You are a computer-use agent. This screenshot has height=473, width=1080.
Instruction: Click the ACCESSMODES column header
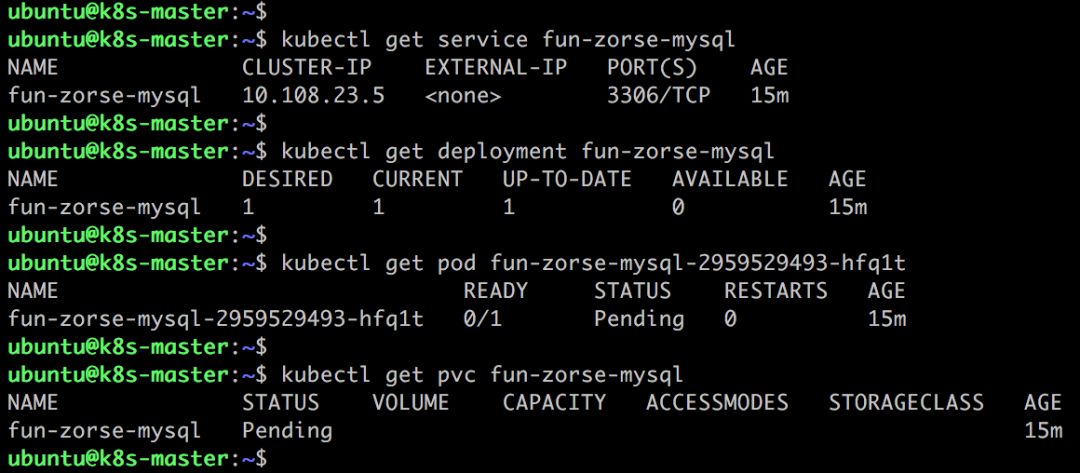(x=717, y=402)
